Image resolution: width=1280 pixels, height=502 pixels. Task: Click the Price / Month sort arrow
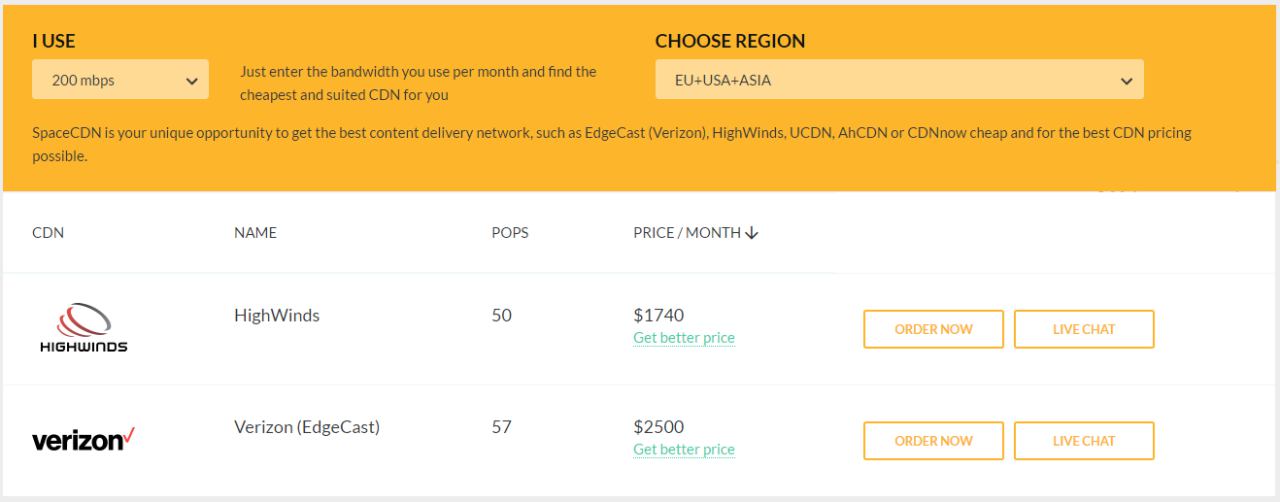pos(752,233)
